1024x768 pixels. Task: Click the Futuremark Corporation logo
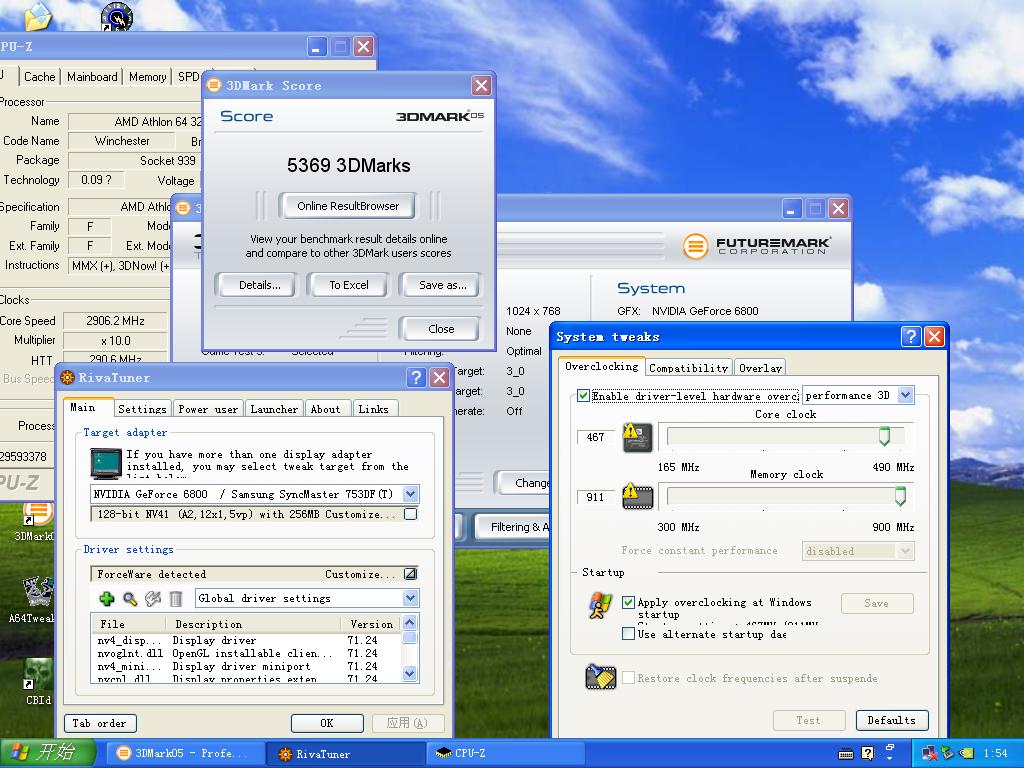tap(756, 246)
